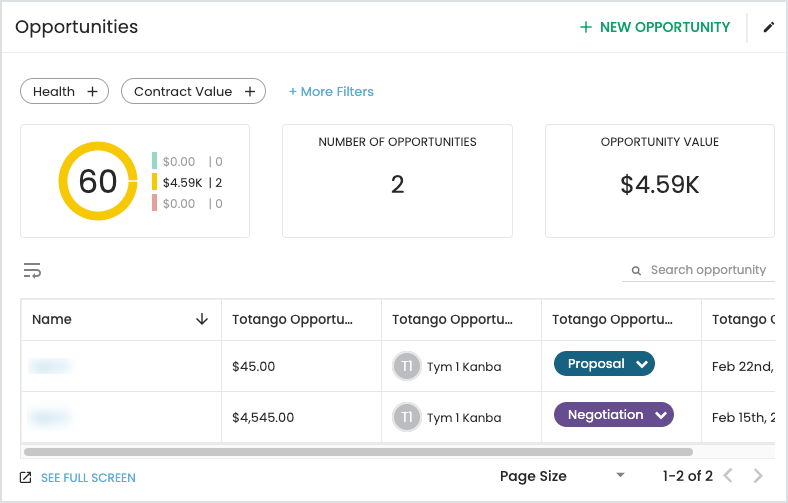Click the plus icon beside New Opportunity

585,27
